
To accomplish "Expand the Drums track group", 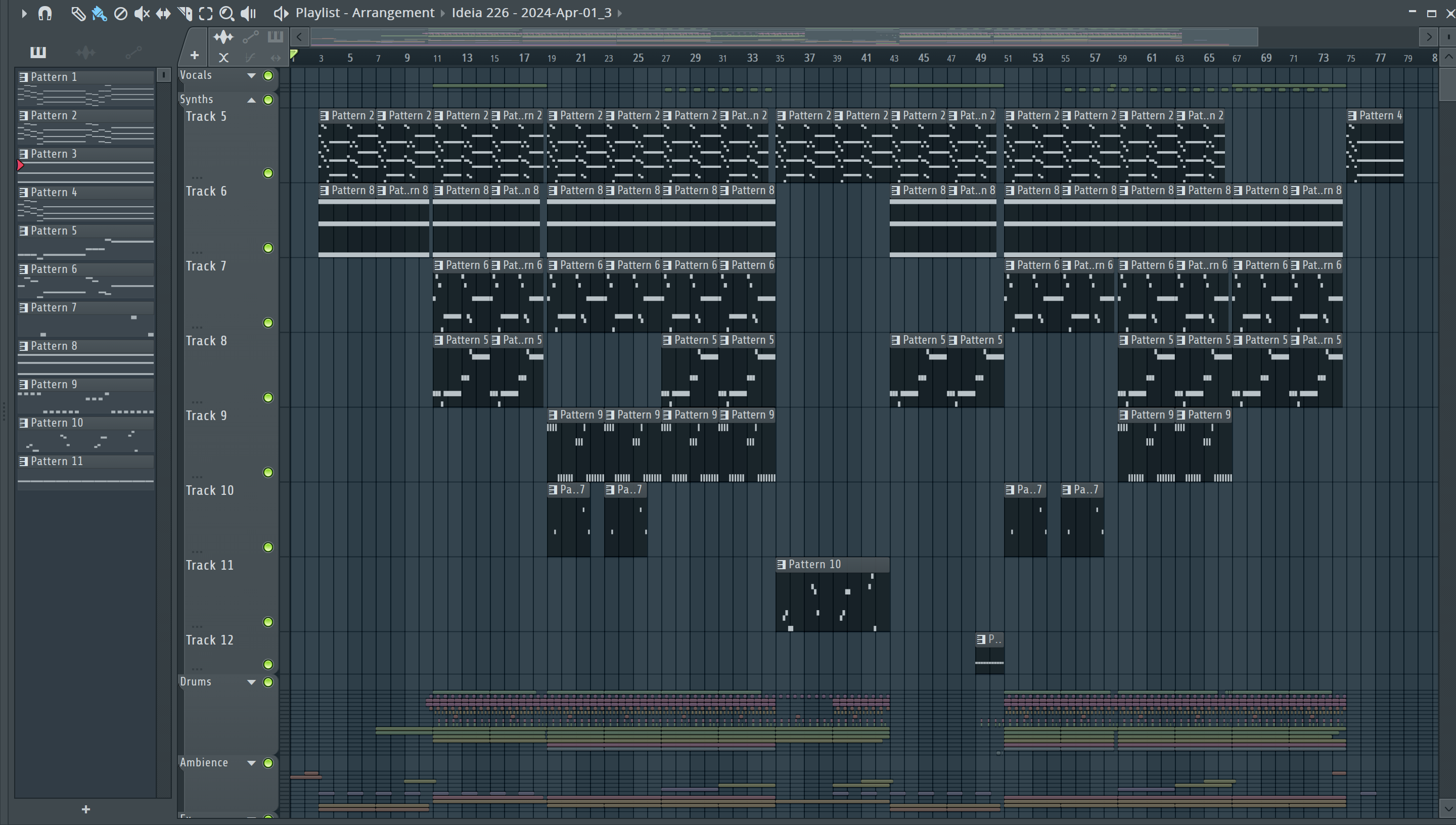I will [x=251, y=681].
